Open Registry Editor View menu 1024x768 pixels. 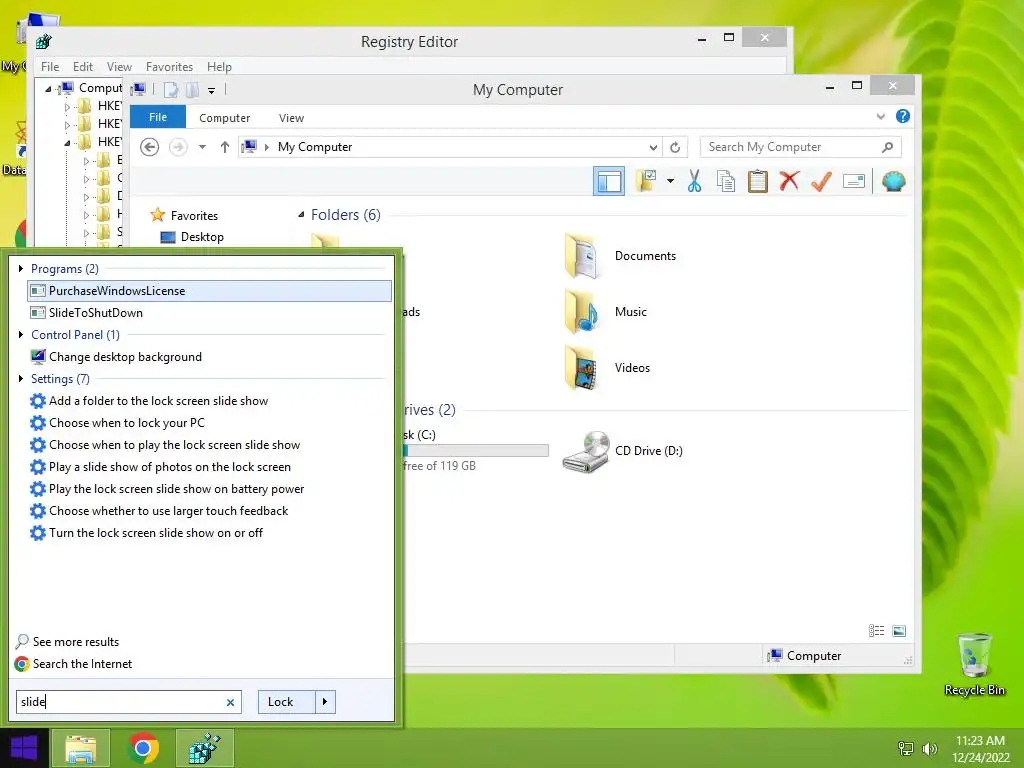coord(120,67)
